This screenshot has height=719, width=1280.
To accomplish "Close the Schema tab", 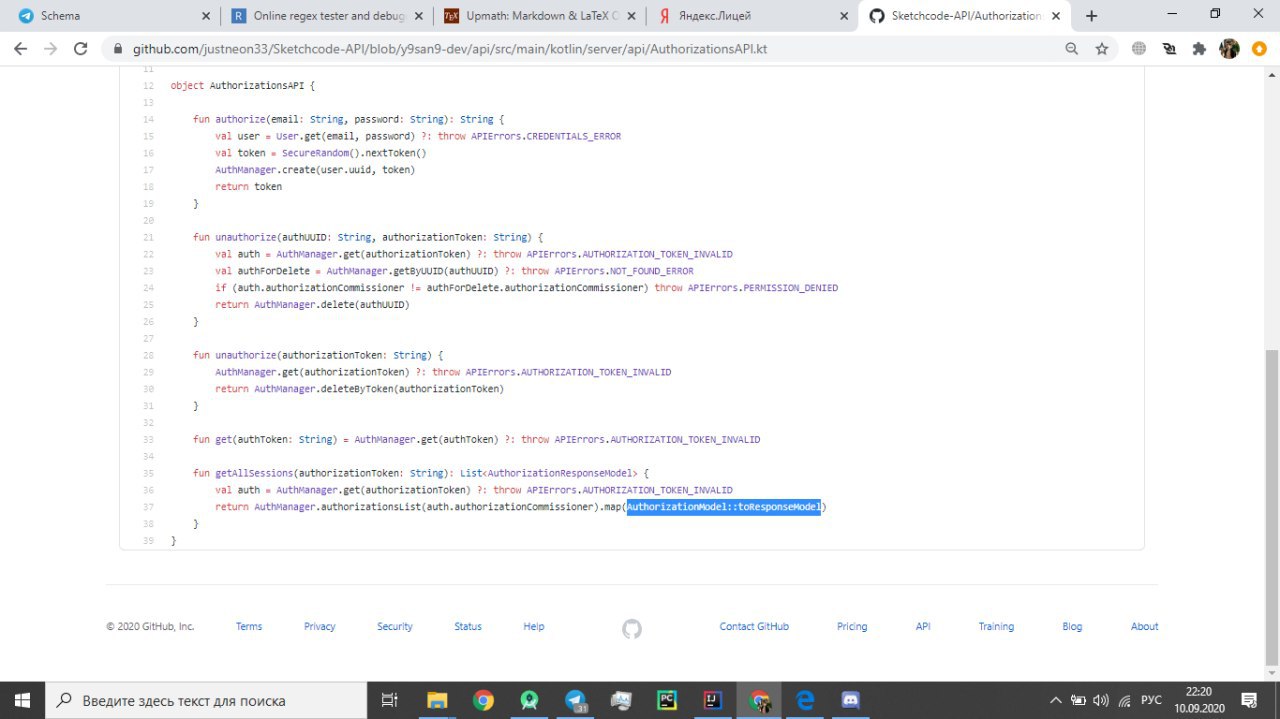I will tap(205, 16).
